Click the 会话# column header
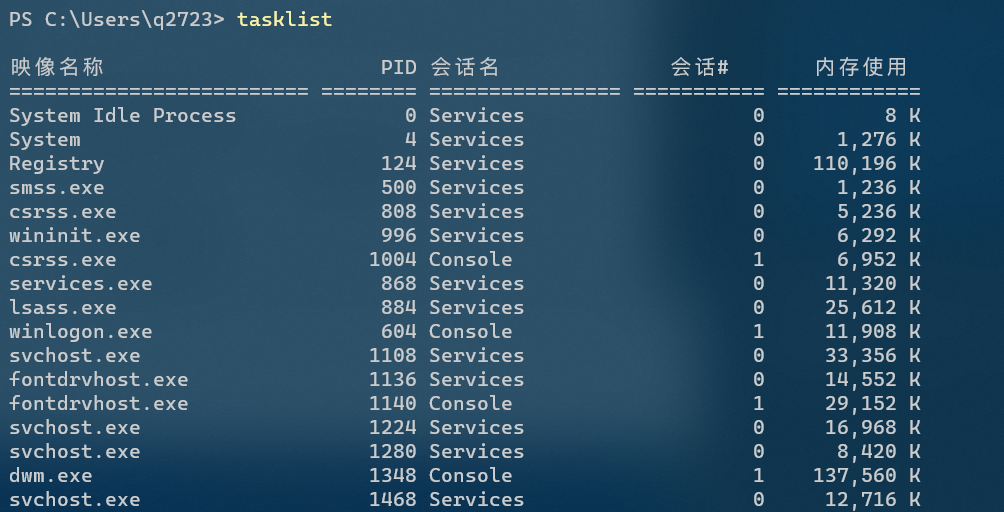 pyautogui.click(x=699, y=67)
